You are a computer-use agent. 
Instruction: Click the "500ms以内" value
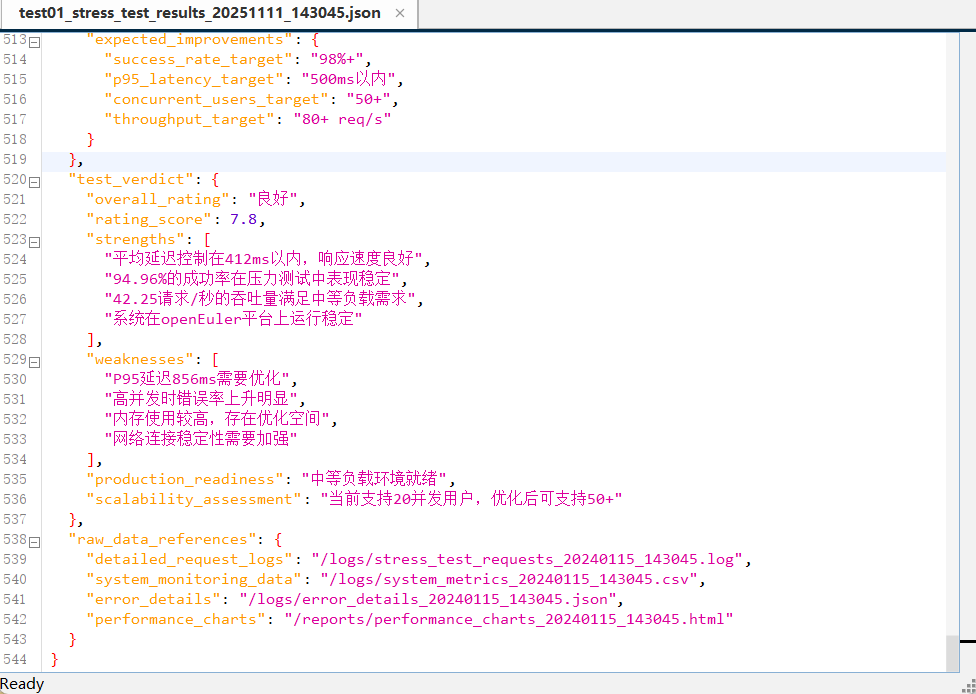349,80
